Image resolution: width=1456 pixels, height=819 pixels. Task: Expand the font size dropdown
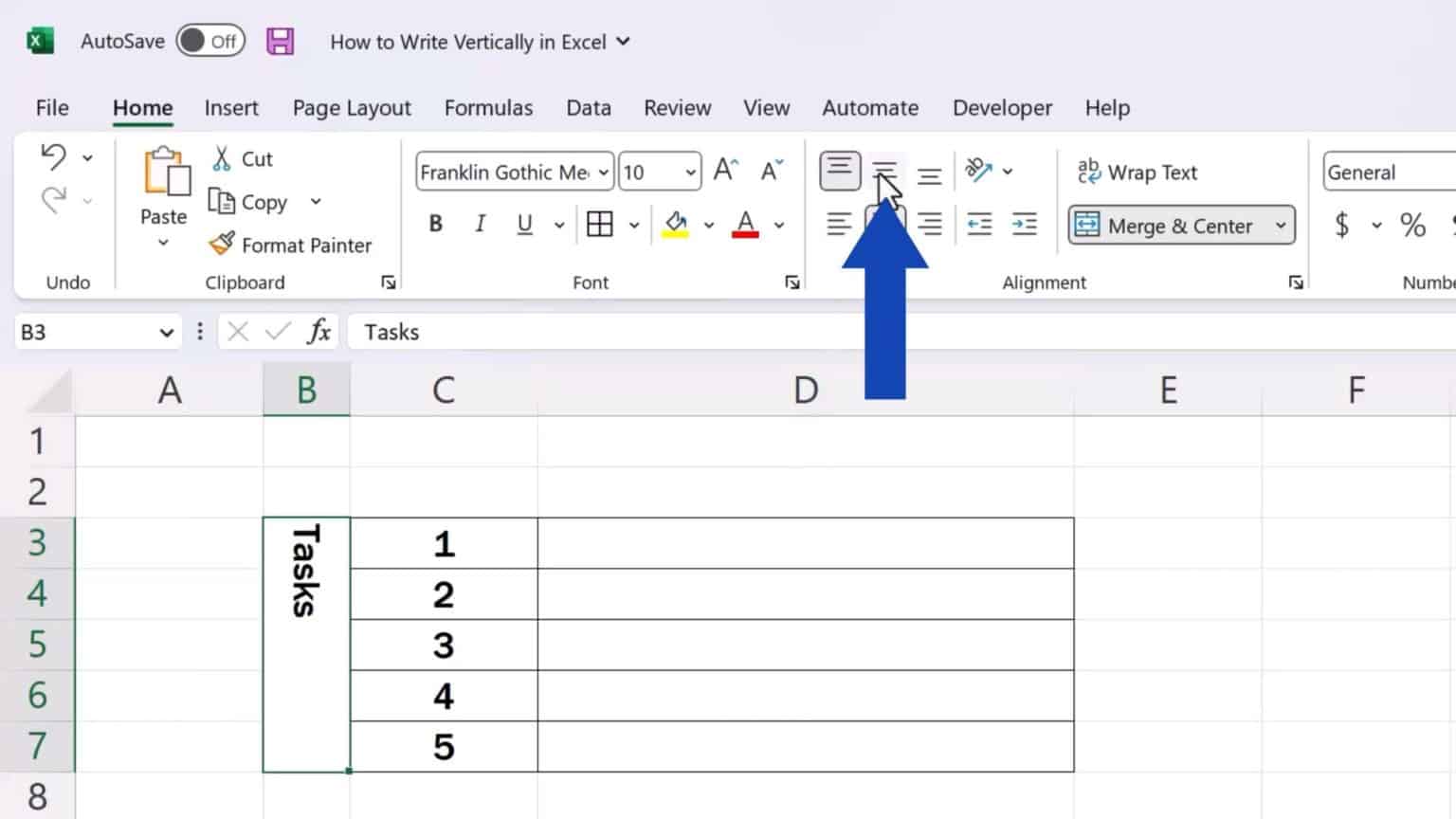click(x=690, y=173)
